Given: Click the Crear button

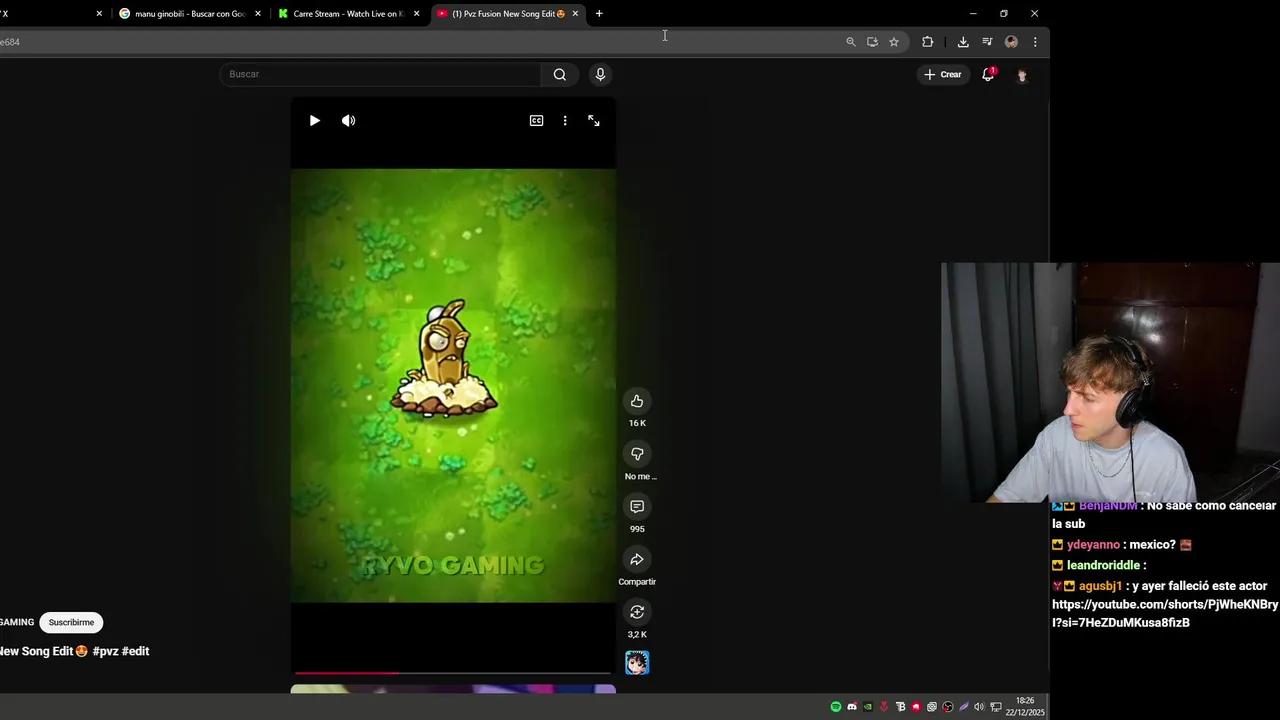Looking at the screenshot, I should 942,74.
